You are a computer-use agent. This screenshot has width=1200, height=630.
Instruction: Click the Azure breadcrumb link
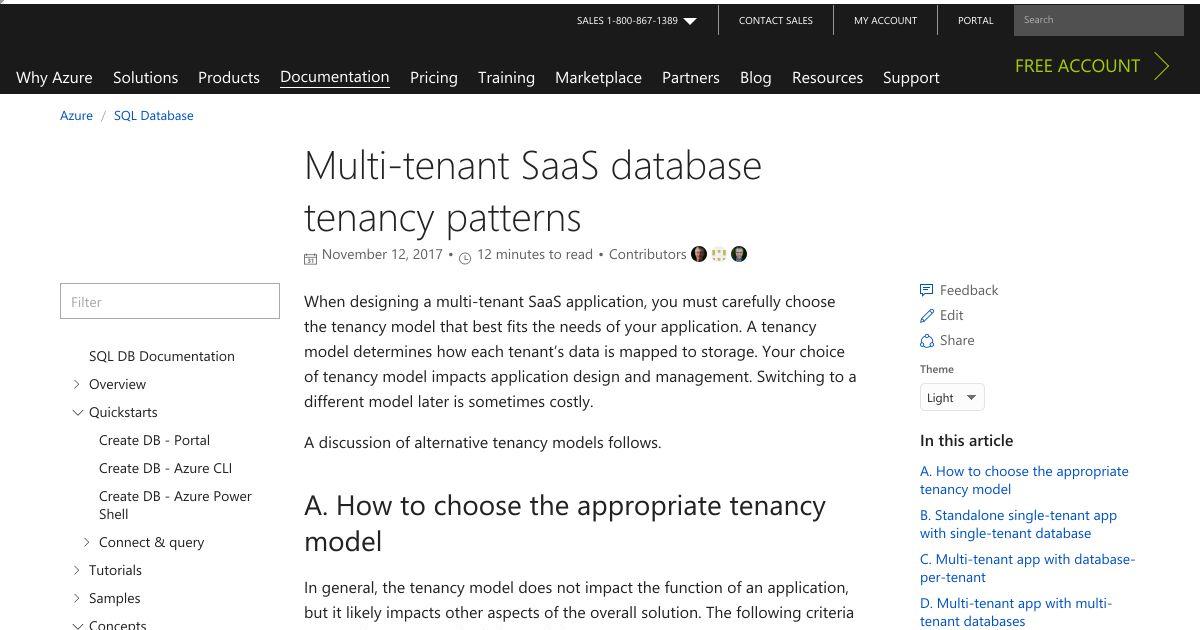[x=76, y=115]
